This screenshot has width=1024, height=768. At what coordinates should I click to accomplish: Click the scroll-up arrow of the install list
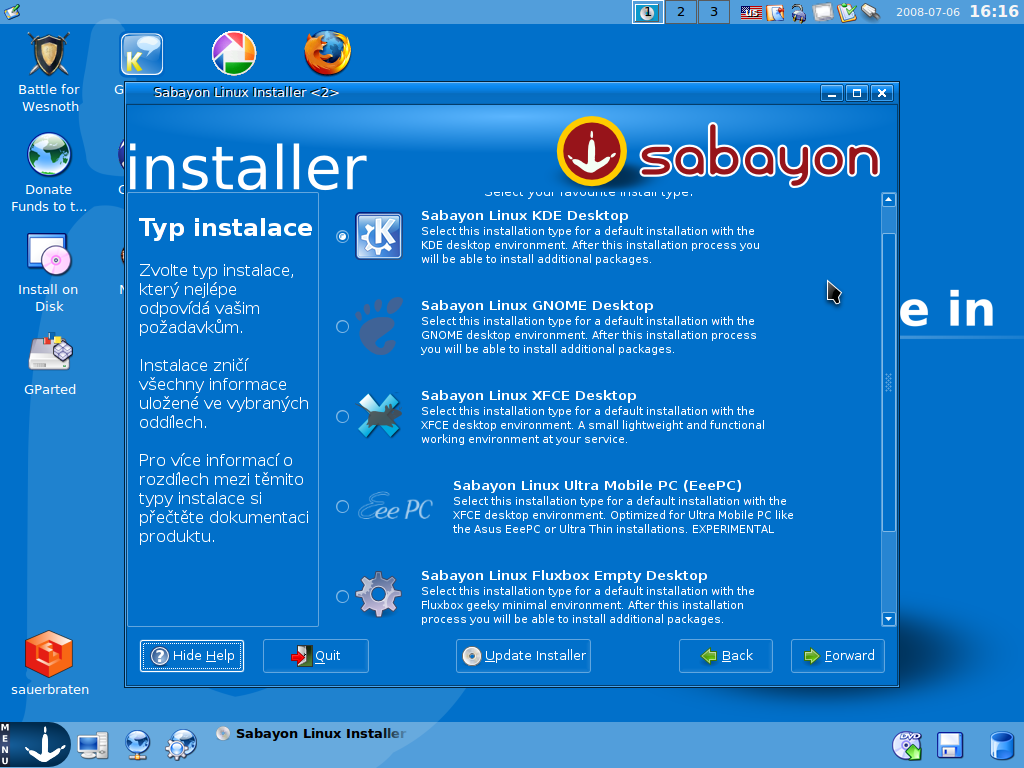(888, 200)
